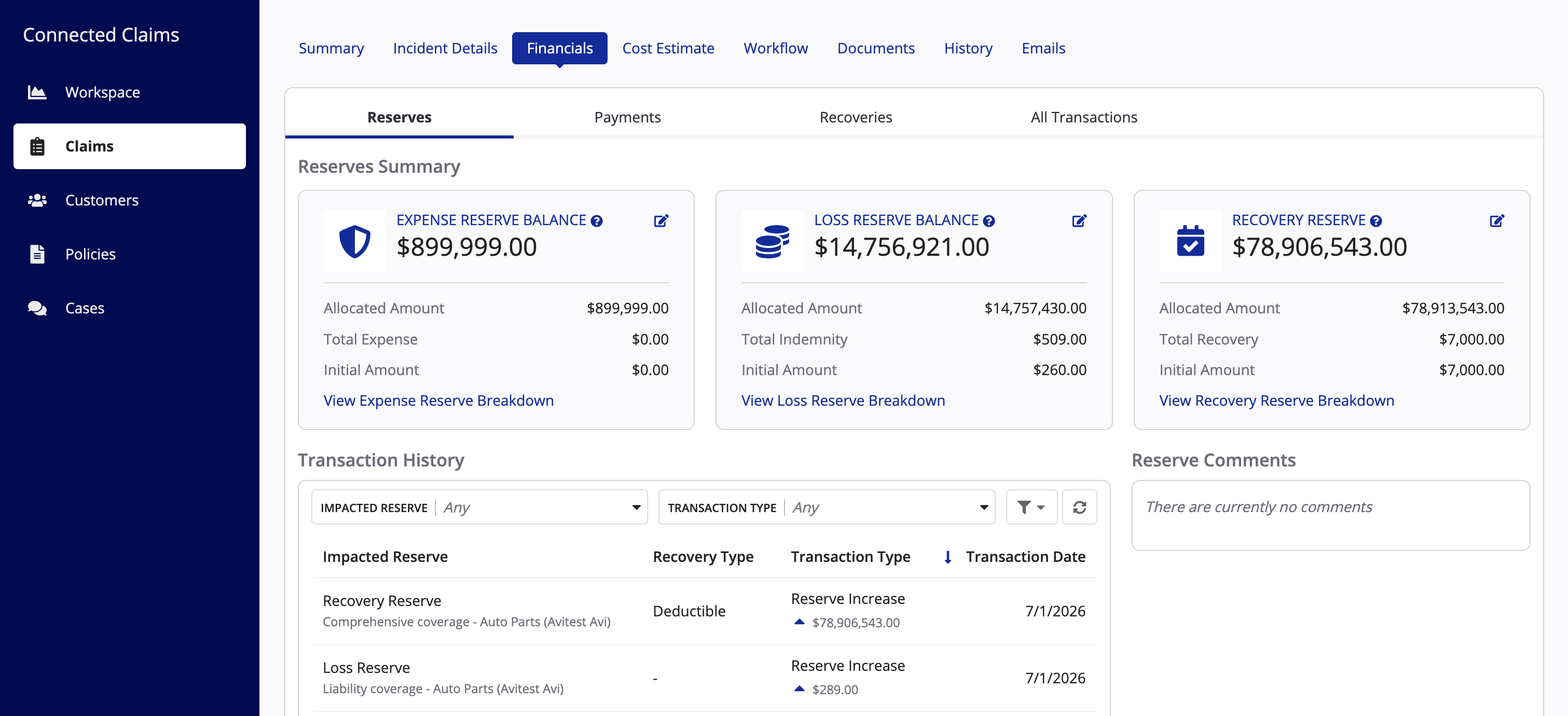Edit the Recovery Reserve
Viewport: 1568px width, 716px height.
click(1497, 221)
